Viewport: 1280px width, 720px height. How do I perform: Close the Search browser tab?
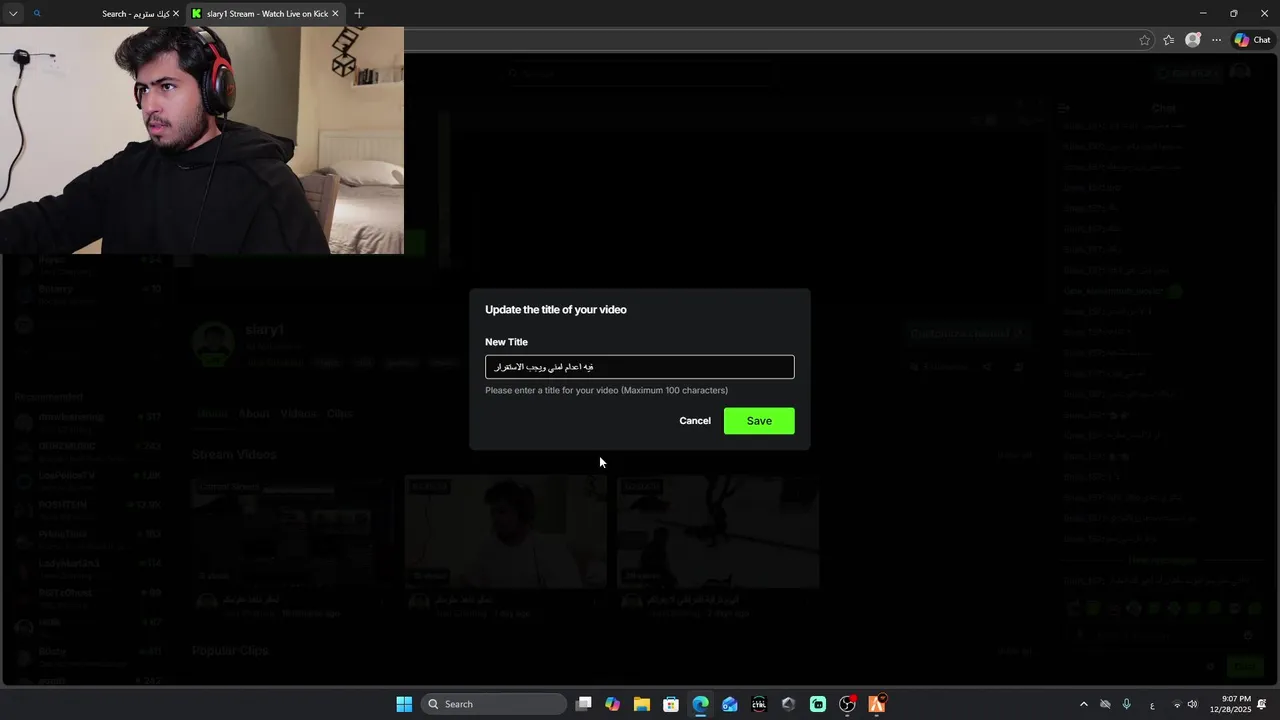pyautogui.click(x=176, y=14)
